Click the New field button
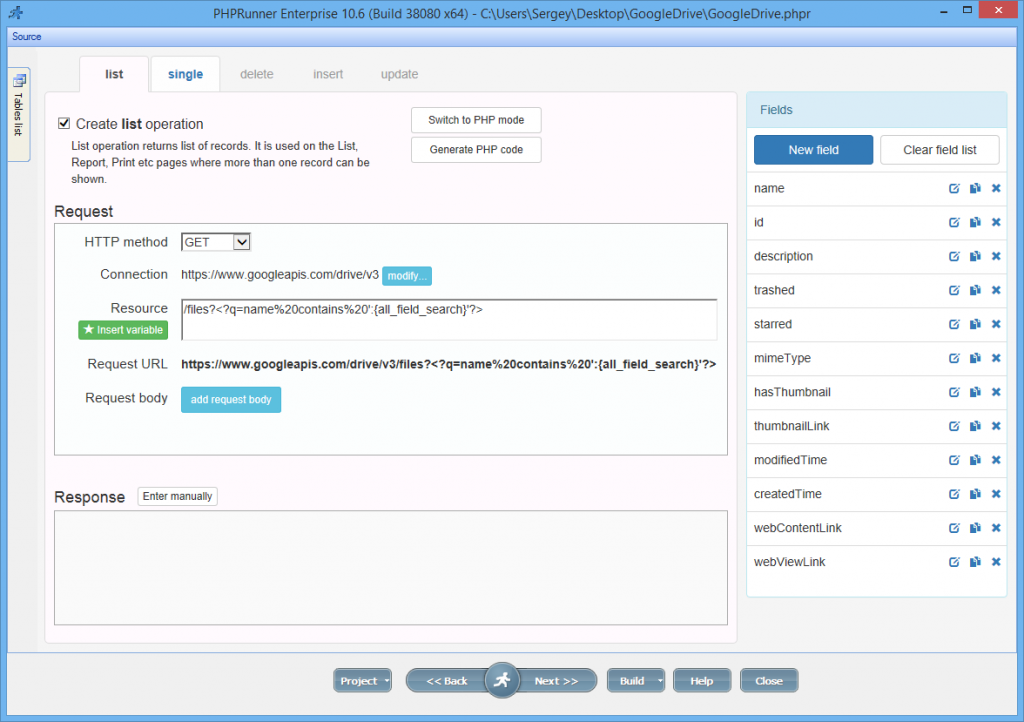 click(x=813, y=149)
